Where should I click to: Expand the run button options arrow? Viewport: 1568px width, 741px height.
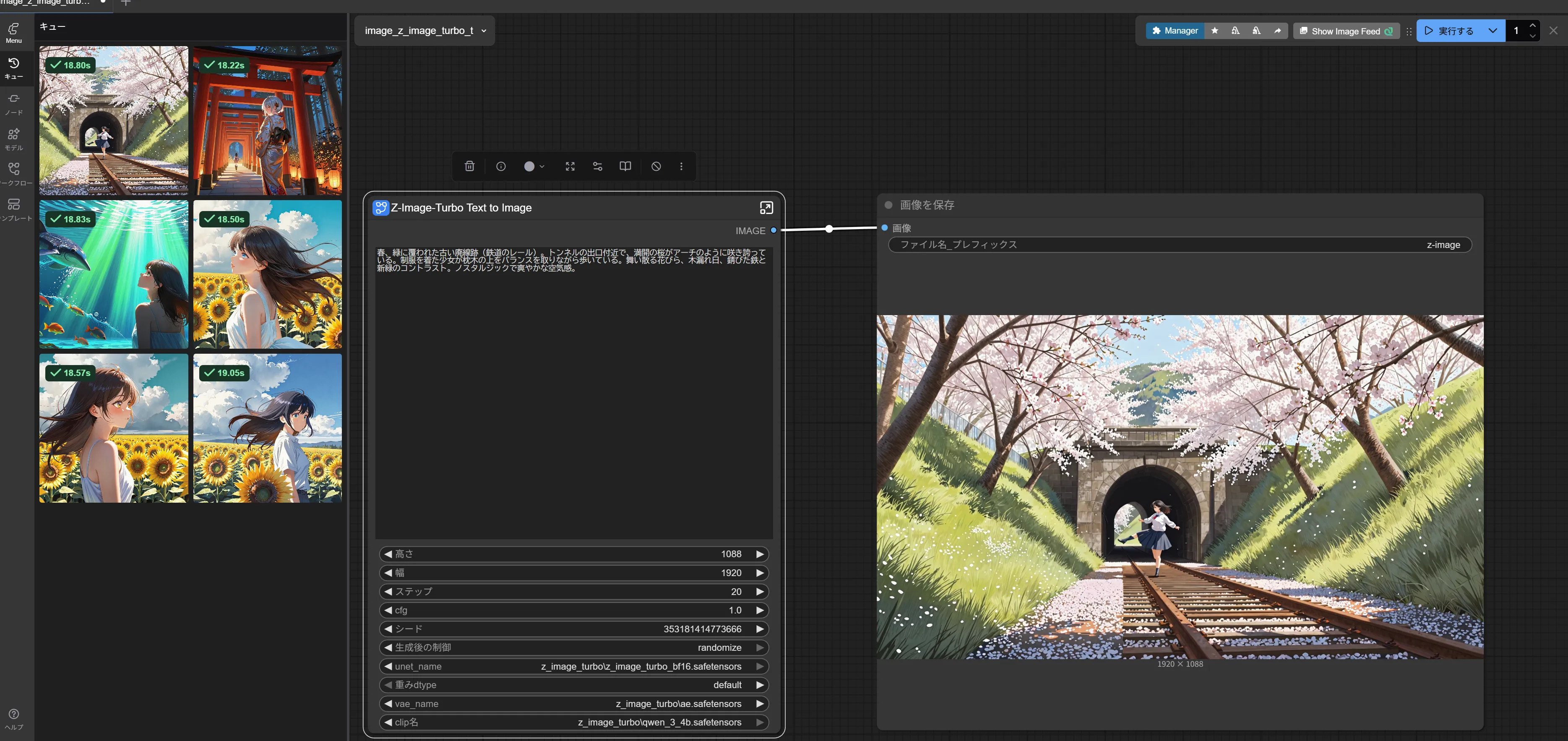[1492, 31]
